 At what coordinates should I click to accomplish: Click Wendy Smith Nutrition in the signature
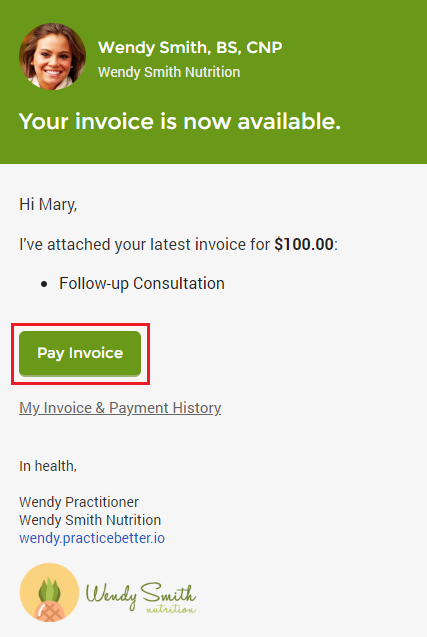[90, 520]
